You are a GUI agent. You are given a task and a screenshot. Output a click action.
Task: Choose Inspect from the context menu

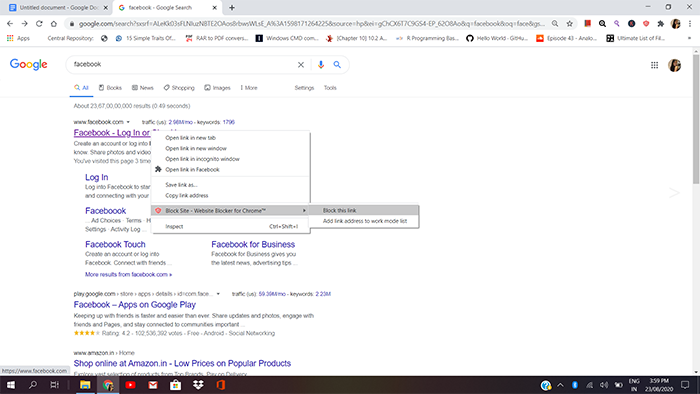pyautogui.click(x=231, y=227)
